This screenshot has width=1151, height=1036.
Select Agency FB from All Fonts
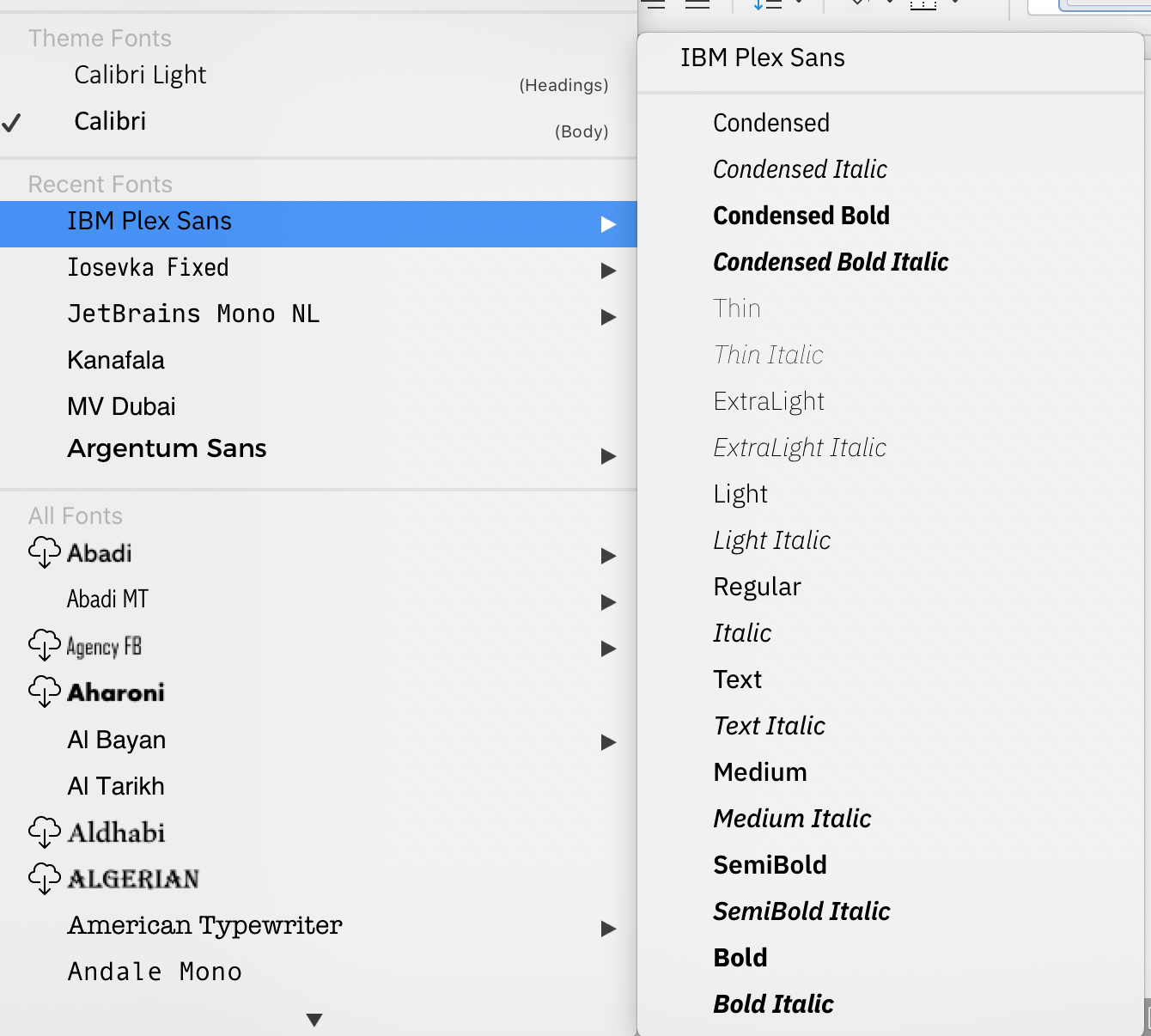pos(104,646)
